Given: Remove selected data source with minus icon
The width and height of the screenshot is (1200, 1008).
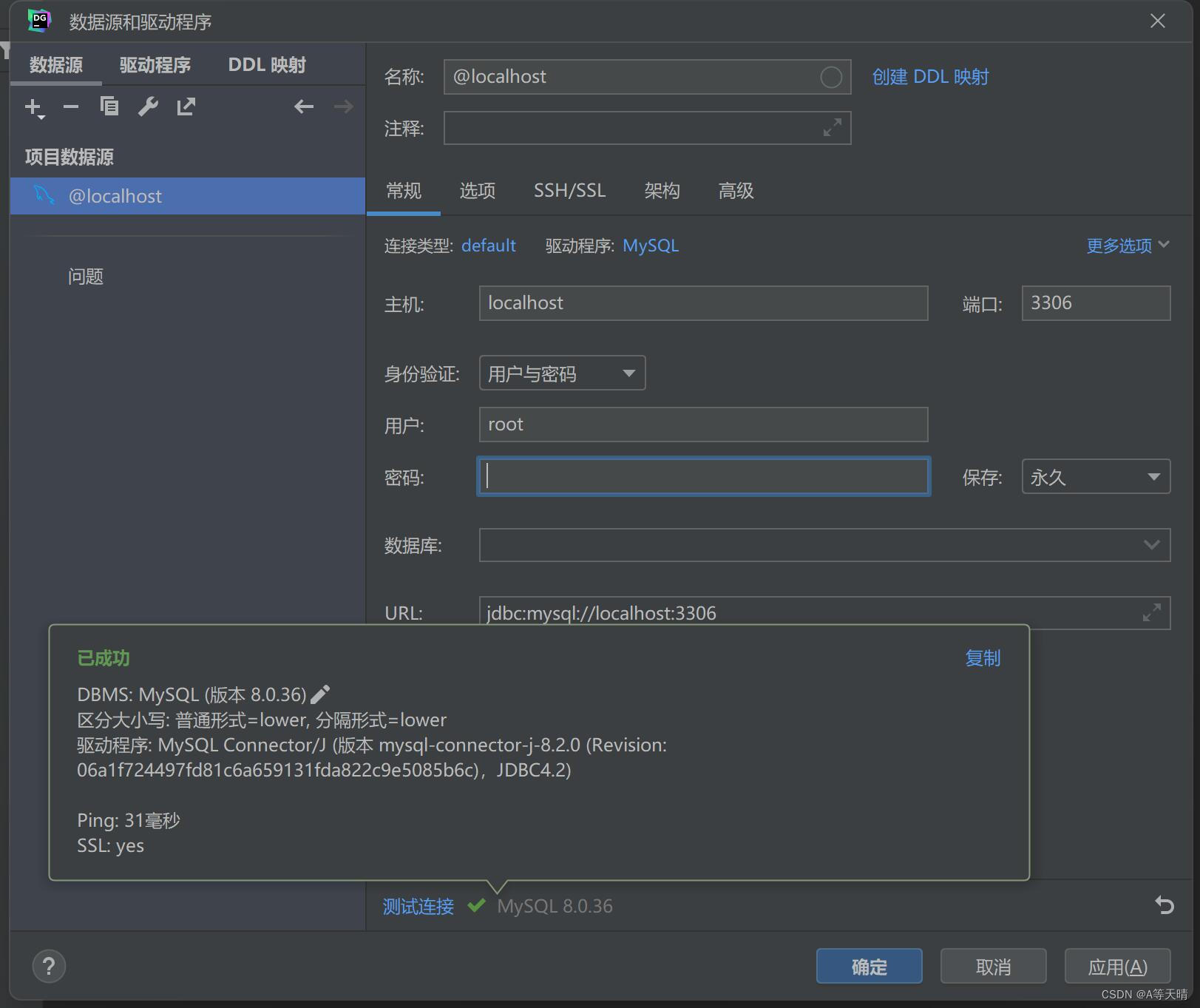Looking at the screenshot, I should [x=71, y=107].
